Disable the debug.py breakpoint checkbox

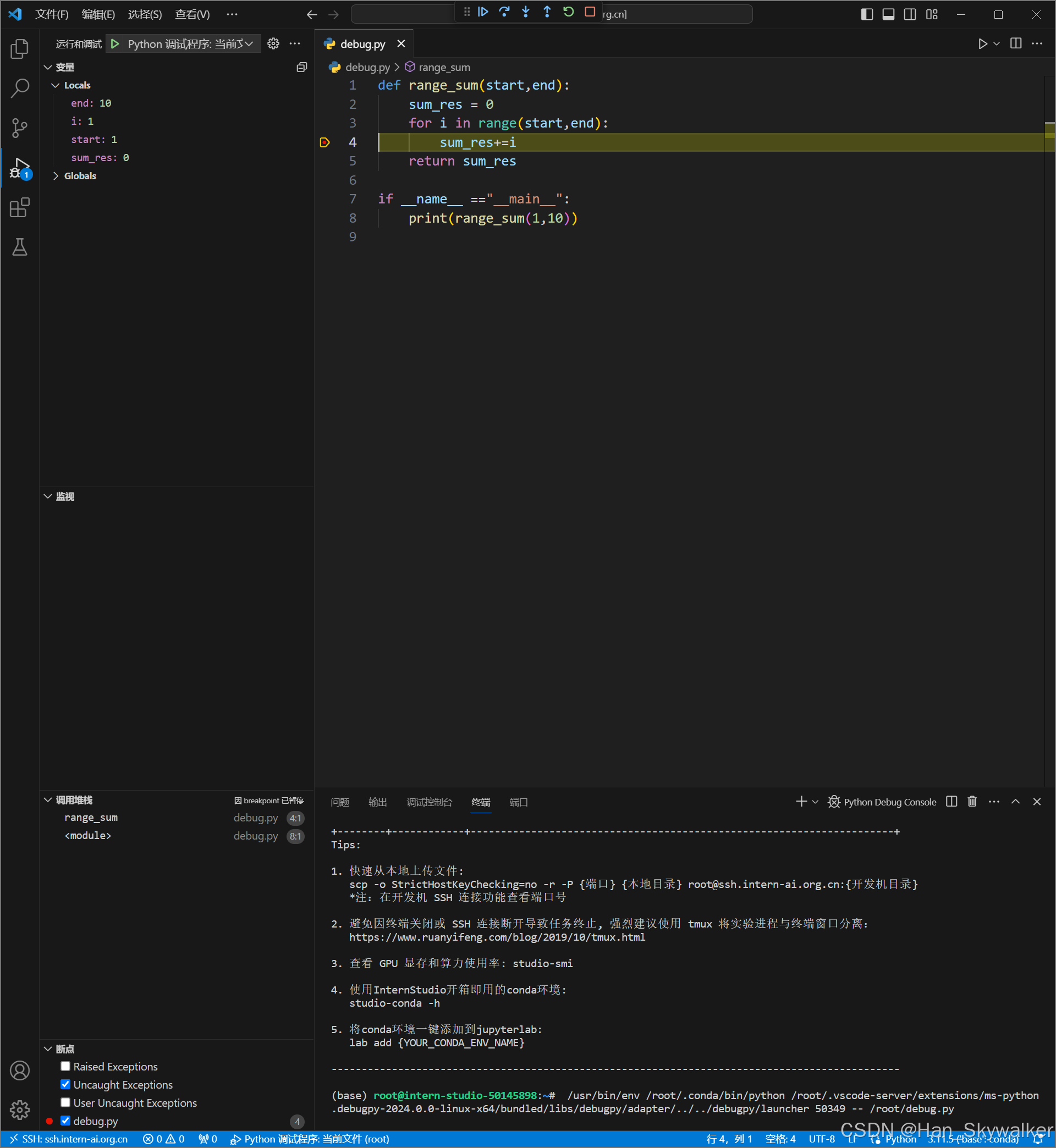(x=65, y=1121)
